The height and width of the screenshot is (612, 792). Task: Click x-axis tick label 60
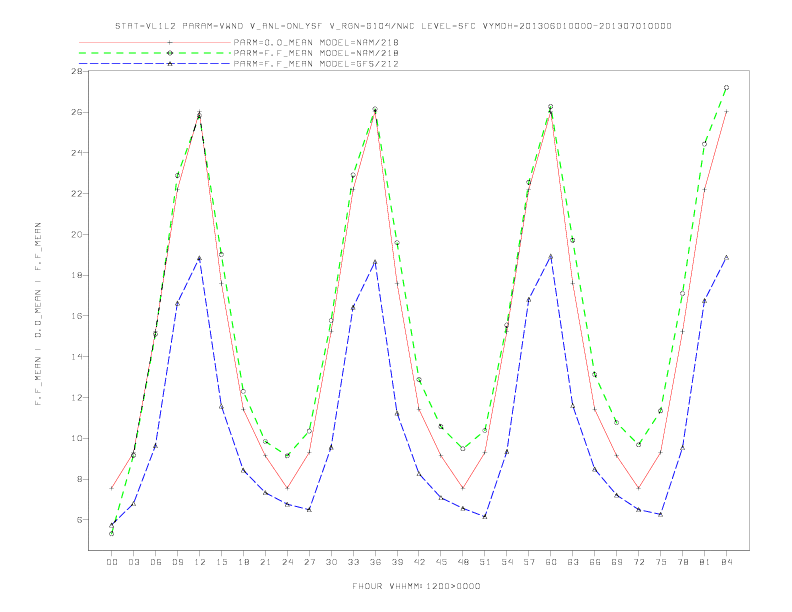551,562
